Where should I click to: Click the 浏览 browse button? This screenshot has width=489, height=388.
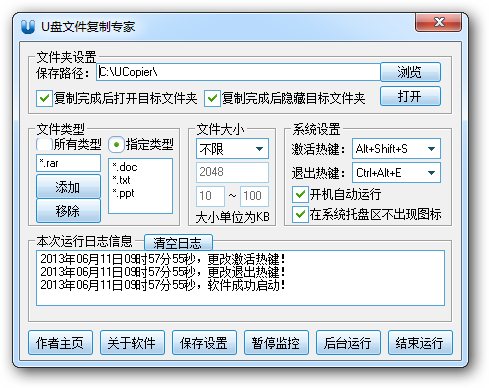click(410, 72)
